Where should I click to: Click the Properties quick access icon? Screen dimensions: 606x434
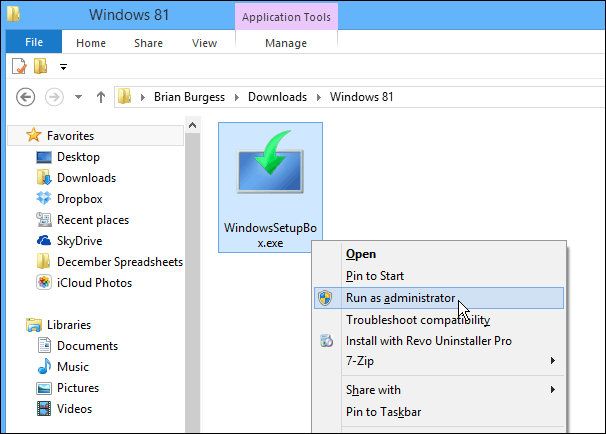coord(19,66)
